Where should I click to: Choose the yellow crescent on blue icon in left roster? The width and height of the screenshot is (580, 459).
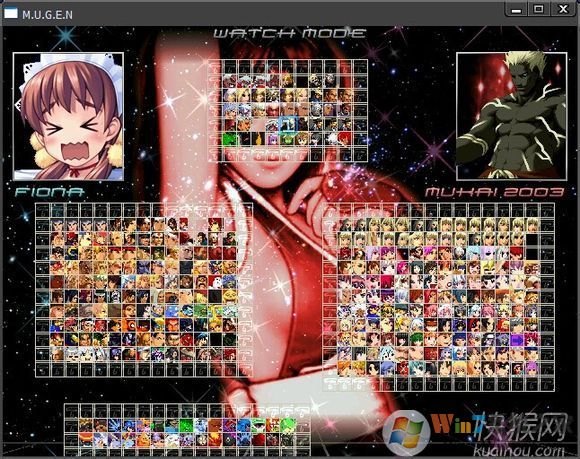(71, 253)
